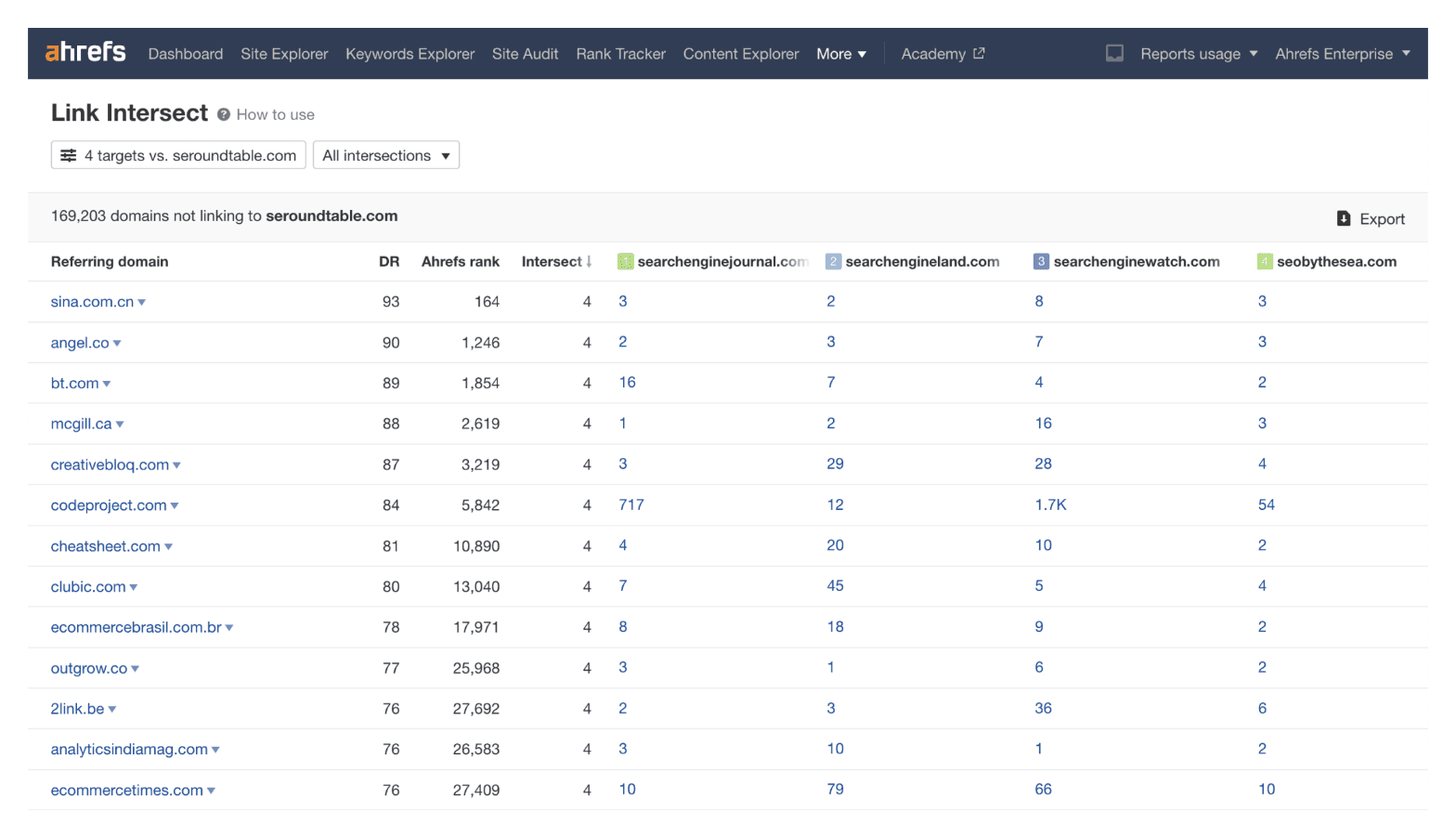The height and width of the screenshot is (838, 1456).
Task: Sort by the Intersect column arrow
Action: (x=589, y=261)
